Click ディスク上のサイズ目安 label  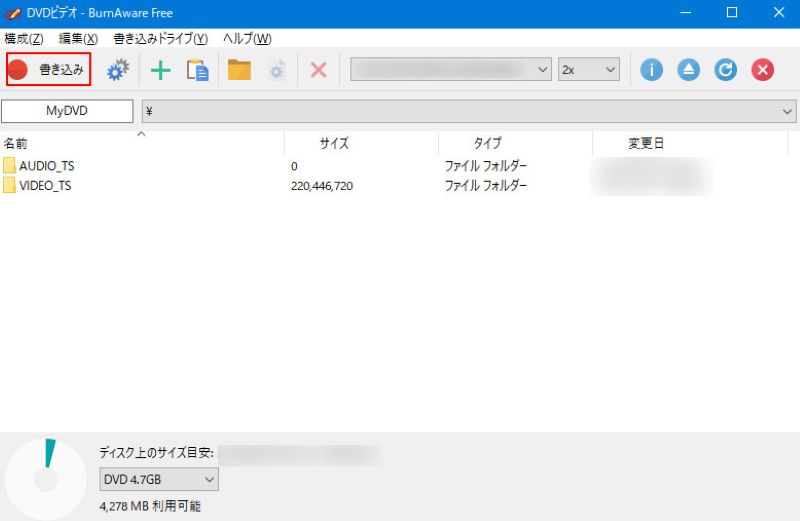(x=156, y=452)
